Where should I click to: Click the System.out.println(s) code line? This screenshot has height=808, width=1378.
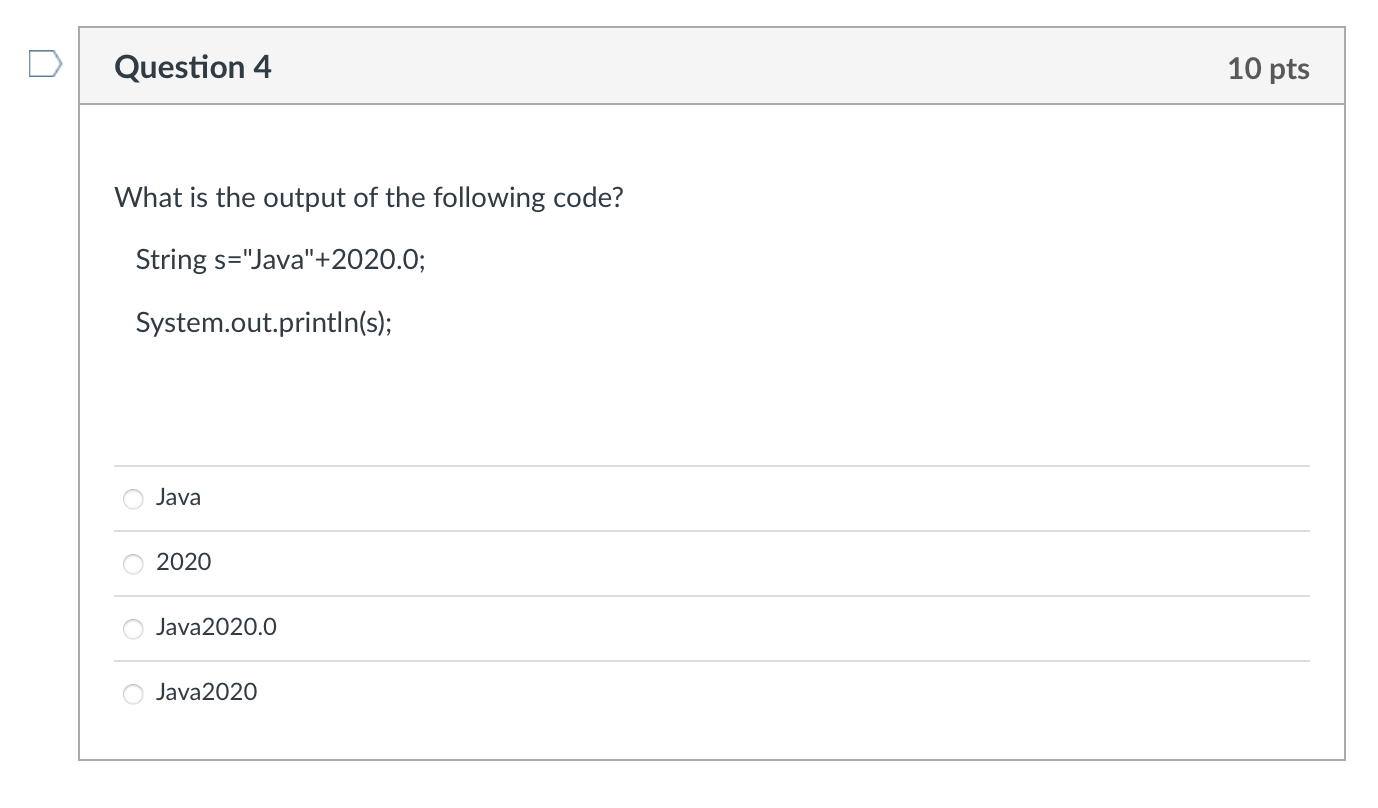click(x=264, y=324)
